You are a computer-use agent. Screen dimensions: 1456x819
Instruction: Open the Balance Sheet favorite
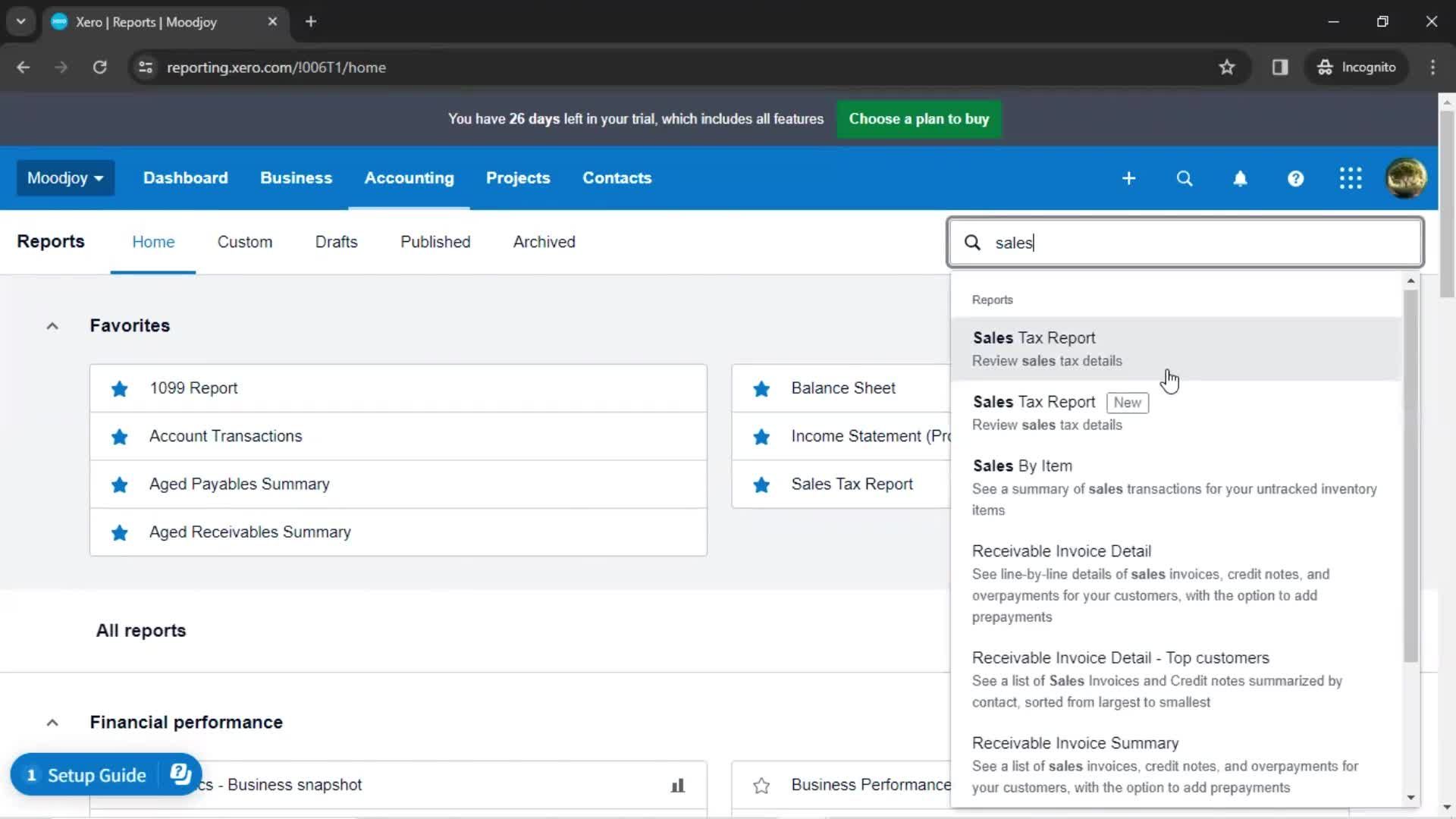pyautogui.click(x=841, y=388)
